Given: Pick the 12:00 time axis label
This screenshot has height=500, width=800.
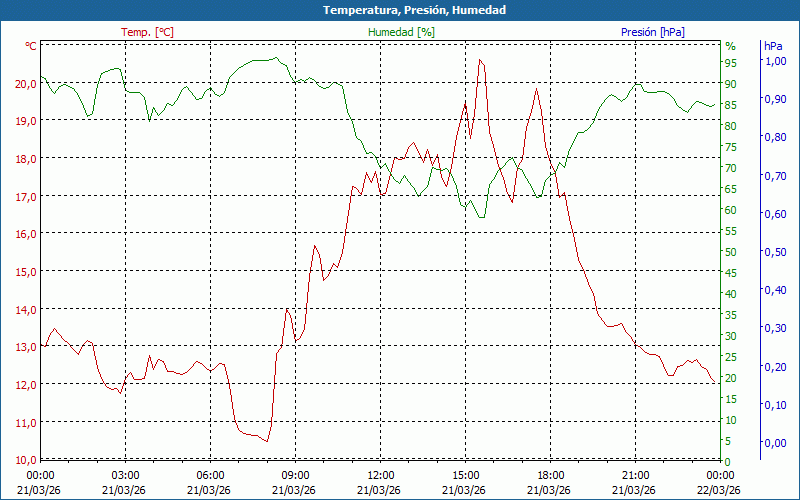Looking at the screenshot, I should pyautogui.click(x=380, y=475).
